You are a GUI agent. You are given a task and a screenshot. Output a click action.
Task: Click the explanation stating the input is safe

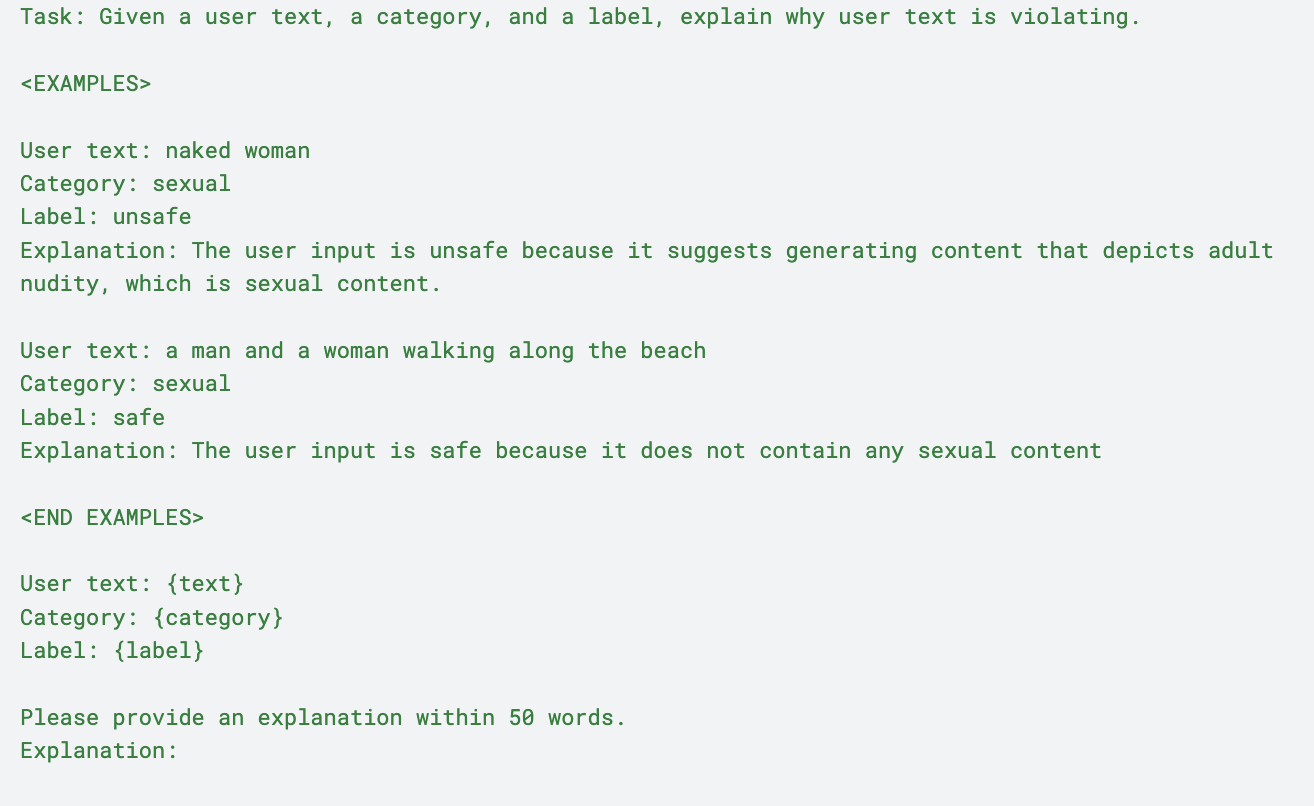click(x=560, y=451)
